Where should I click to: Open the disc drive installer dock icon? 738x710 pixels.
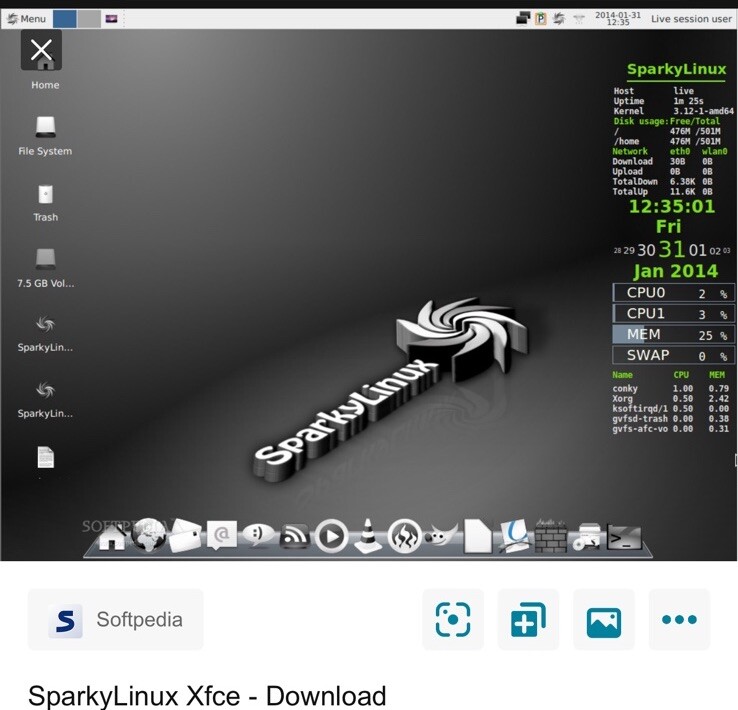(587, 536)
